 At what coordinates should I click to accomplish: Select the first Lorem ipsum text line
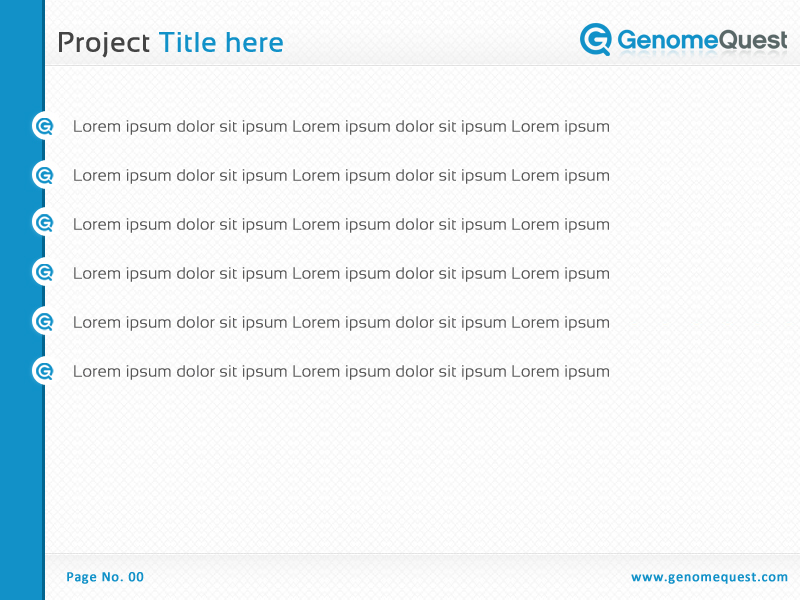[x=341, y=127]
